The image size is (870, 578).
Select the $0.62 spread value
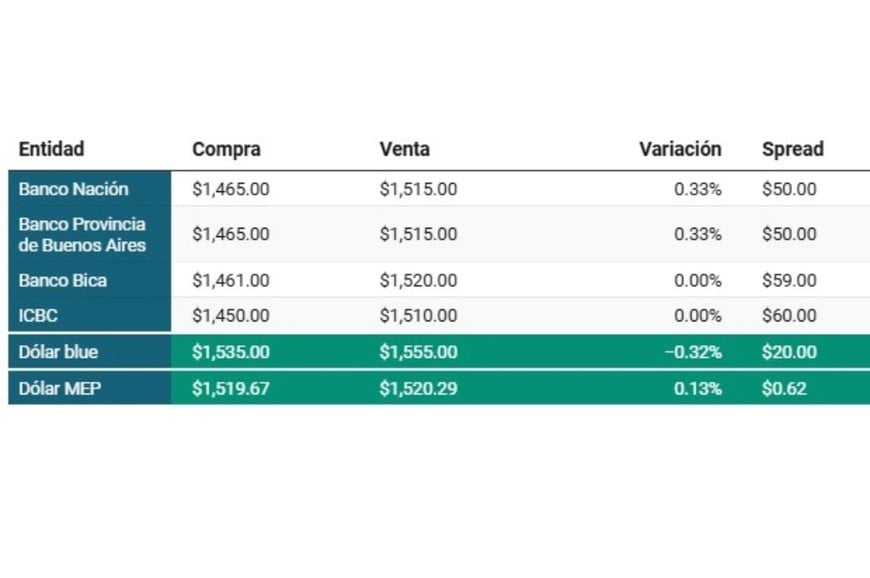pyautogui.click(x=784, y=389)
